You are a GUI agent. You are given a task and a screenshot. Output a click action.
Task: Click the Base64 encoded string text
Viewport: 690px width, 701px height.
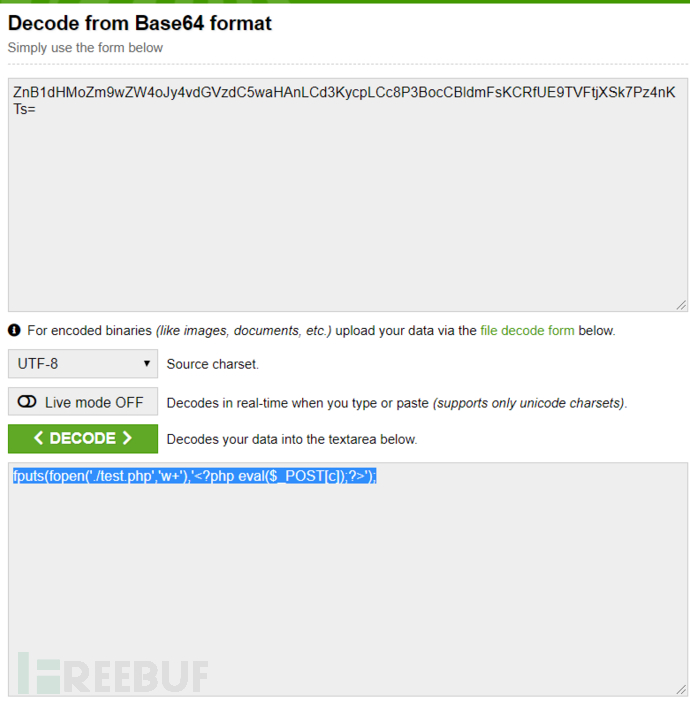click(344, 101)
